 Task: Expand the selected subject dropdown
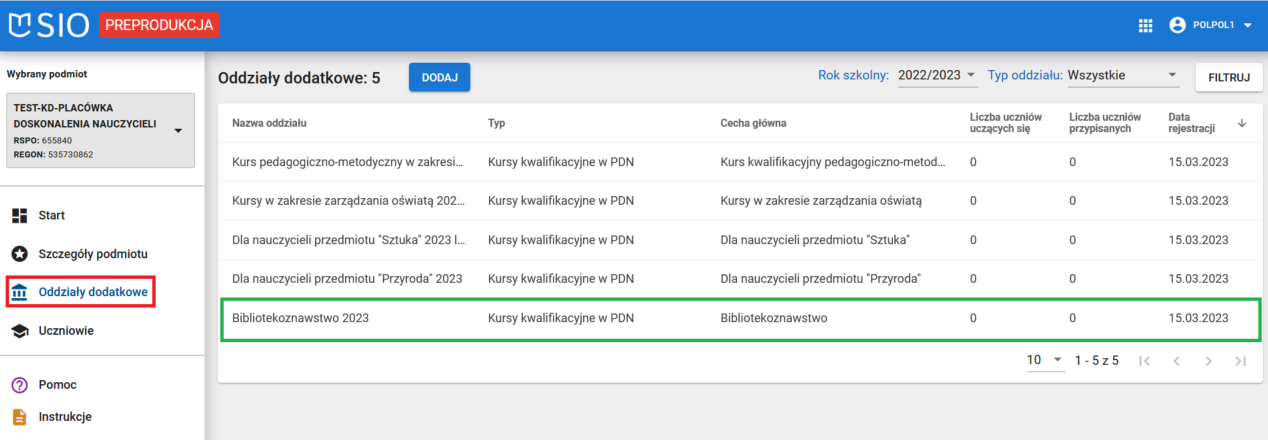(178, 130)
